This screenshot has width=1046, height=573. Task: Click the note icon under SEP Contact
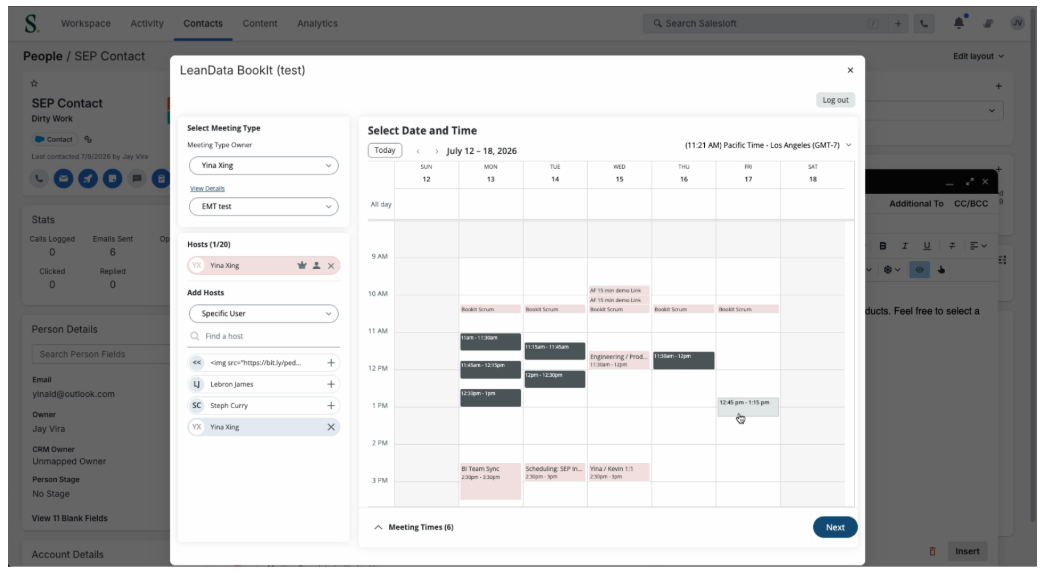point(112,178)
